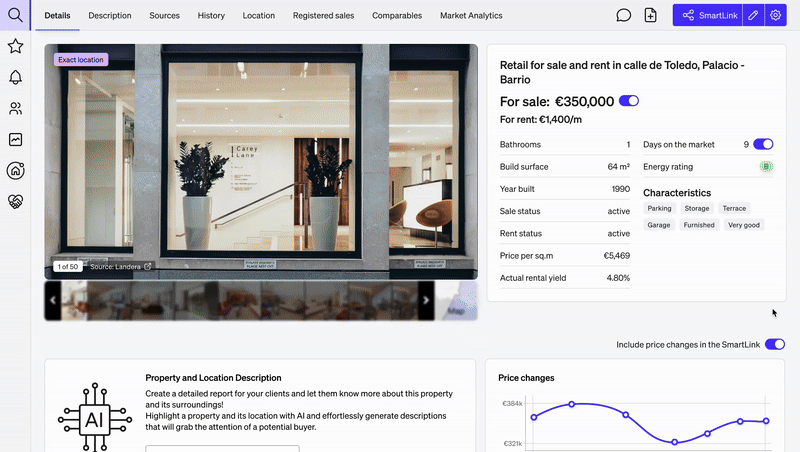Click the property title Retail for sale

click(x=622, y=72)
